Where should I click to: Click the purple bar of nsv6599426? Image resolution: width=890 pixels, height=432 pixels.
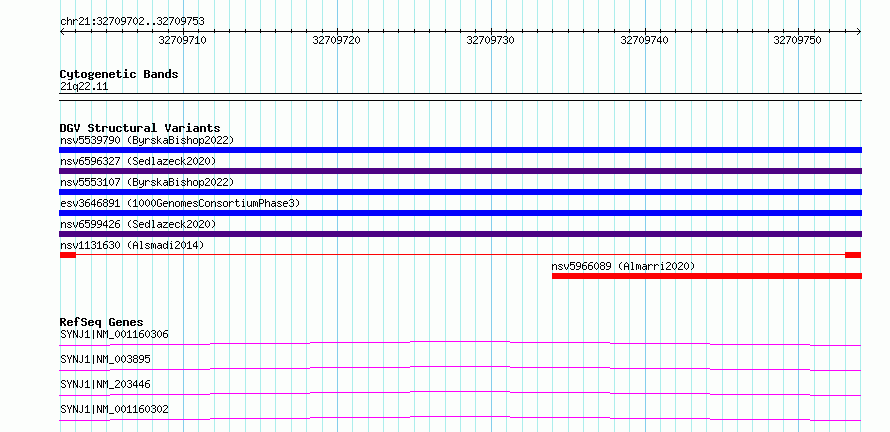coord(460,234)
